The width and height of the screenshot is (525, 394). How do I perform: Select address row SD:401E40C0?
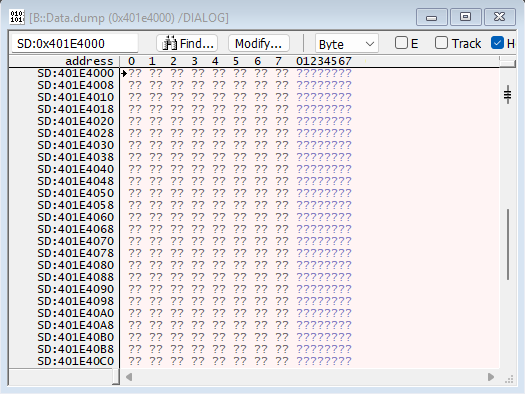click(x=76, y=361)
